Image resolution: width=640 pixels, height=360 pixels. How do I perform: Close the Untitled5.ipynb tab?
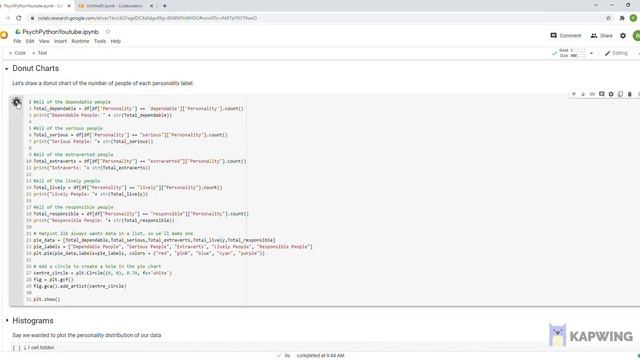click(x=152, y=6)
